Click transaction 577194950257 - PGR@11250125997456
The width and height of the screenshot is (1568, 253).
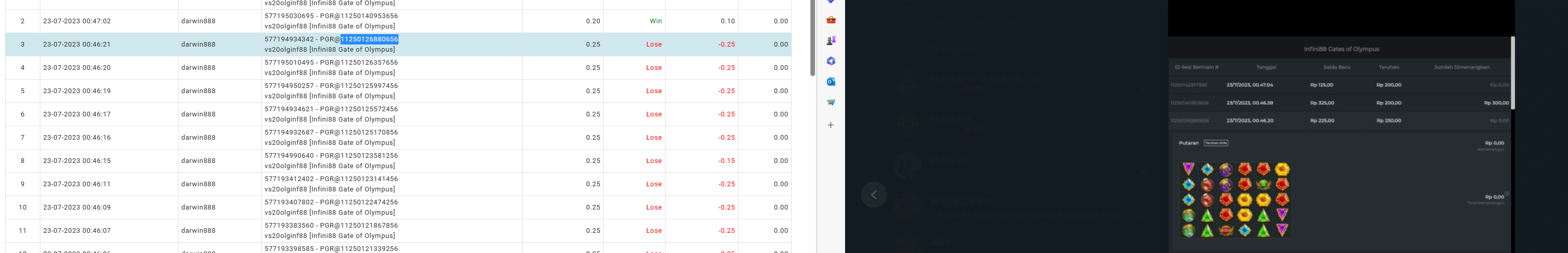click(x=331, y=86)
